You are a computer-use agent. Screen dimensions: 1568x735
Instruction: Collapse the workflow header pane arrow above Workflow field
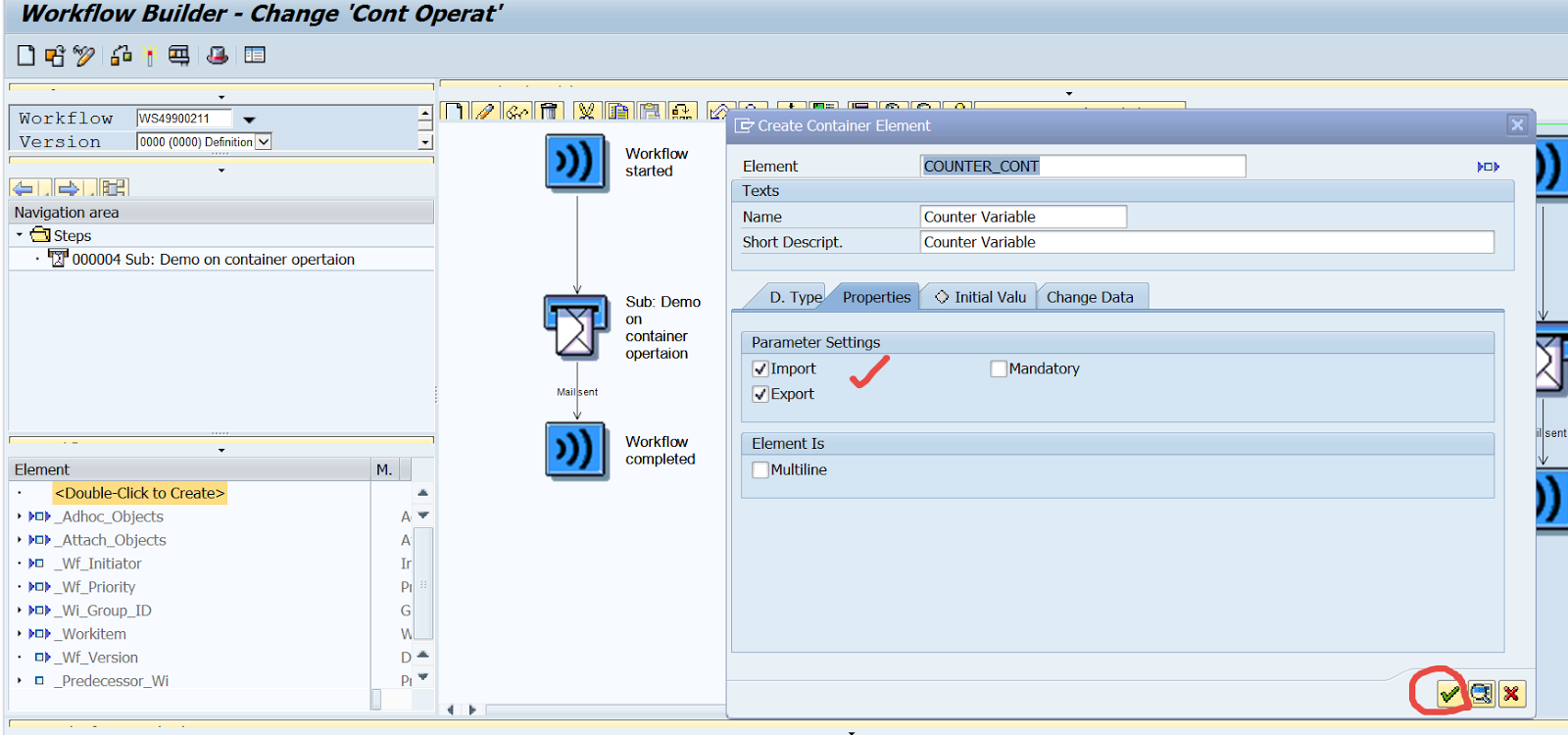tap(221, 97)
